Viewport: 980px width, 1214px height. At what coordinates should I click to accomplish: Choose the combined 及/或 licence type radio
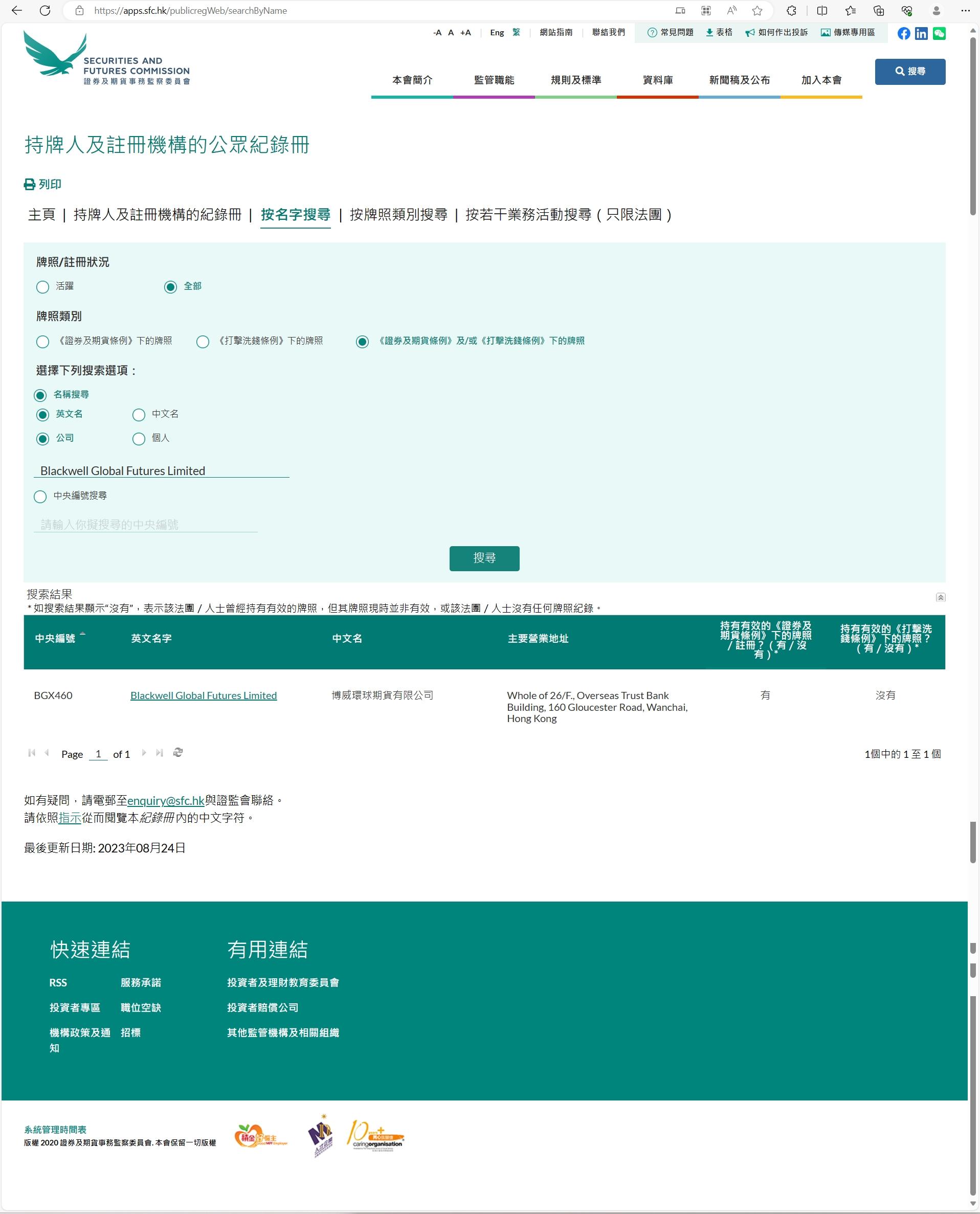pos(363,342)
